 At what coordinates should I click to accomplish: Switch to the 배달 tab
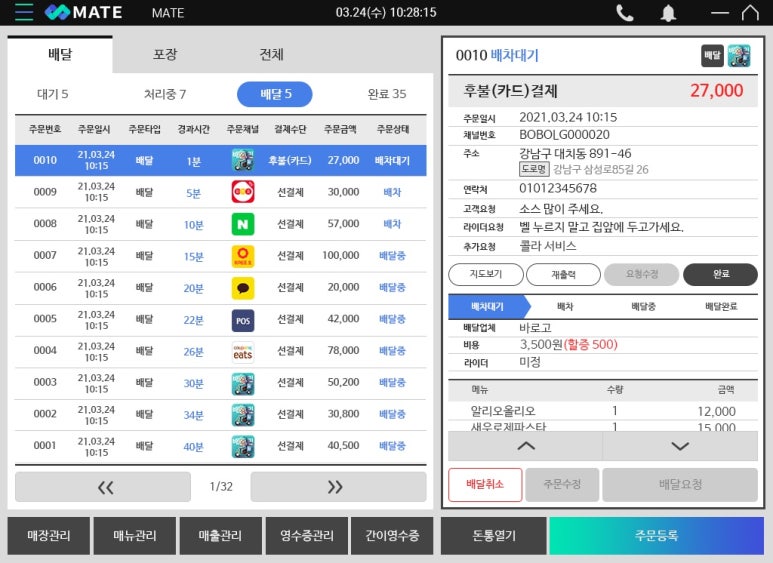(x=60, y=54)
